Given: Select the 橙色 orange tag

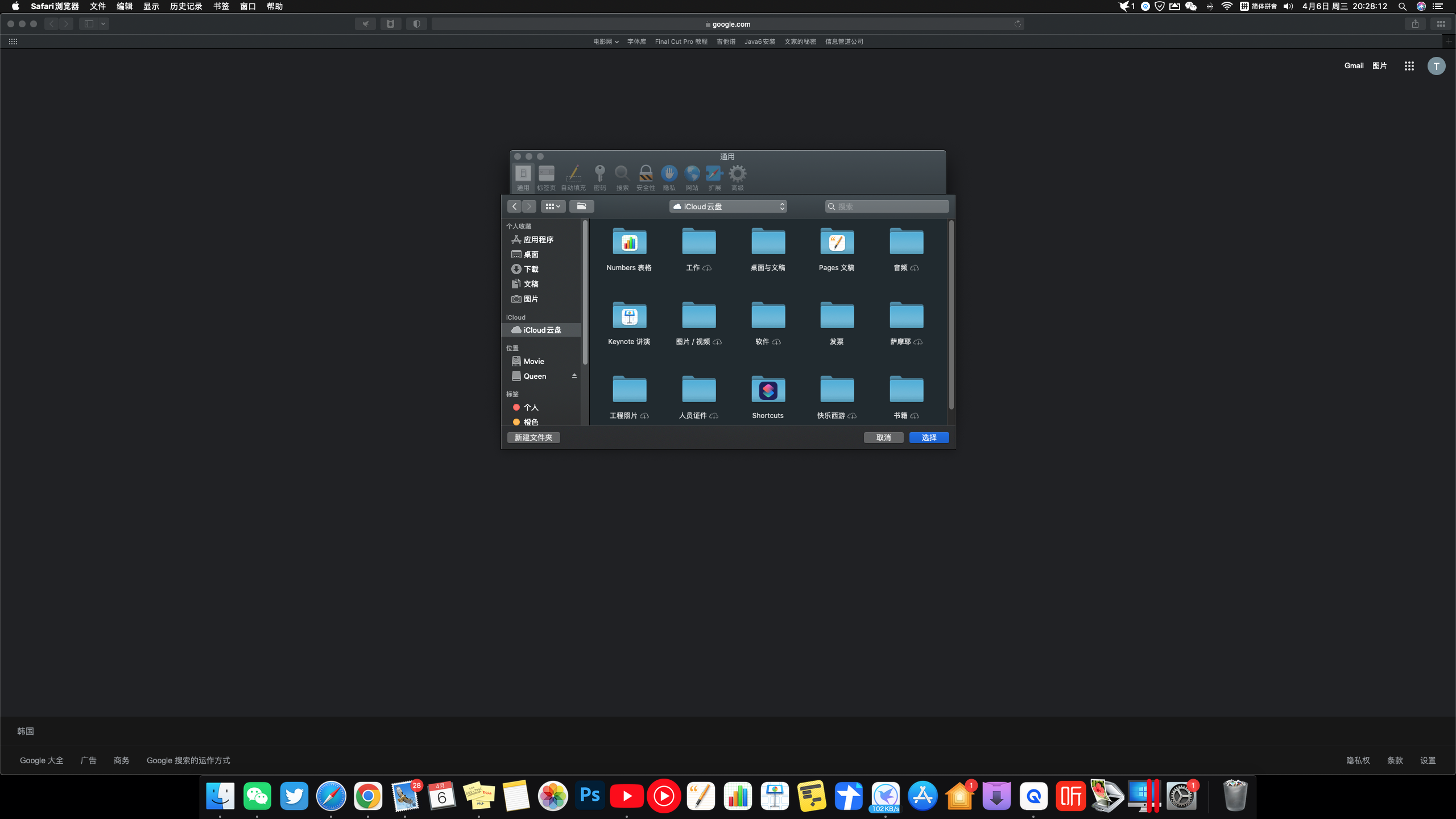Looking at the screenshot, I should tap(531, 422).
